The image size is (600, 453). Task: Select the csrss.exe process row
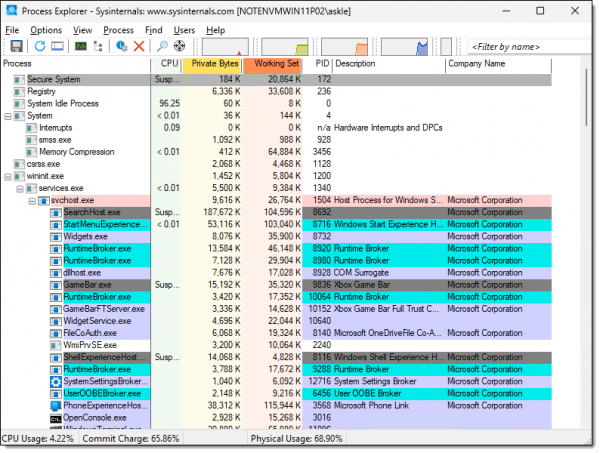[x=276, y=164]
